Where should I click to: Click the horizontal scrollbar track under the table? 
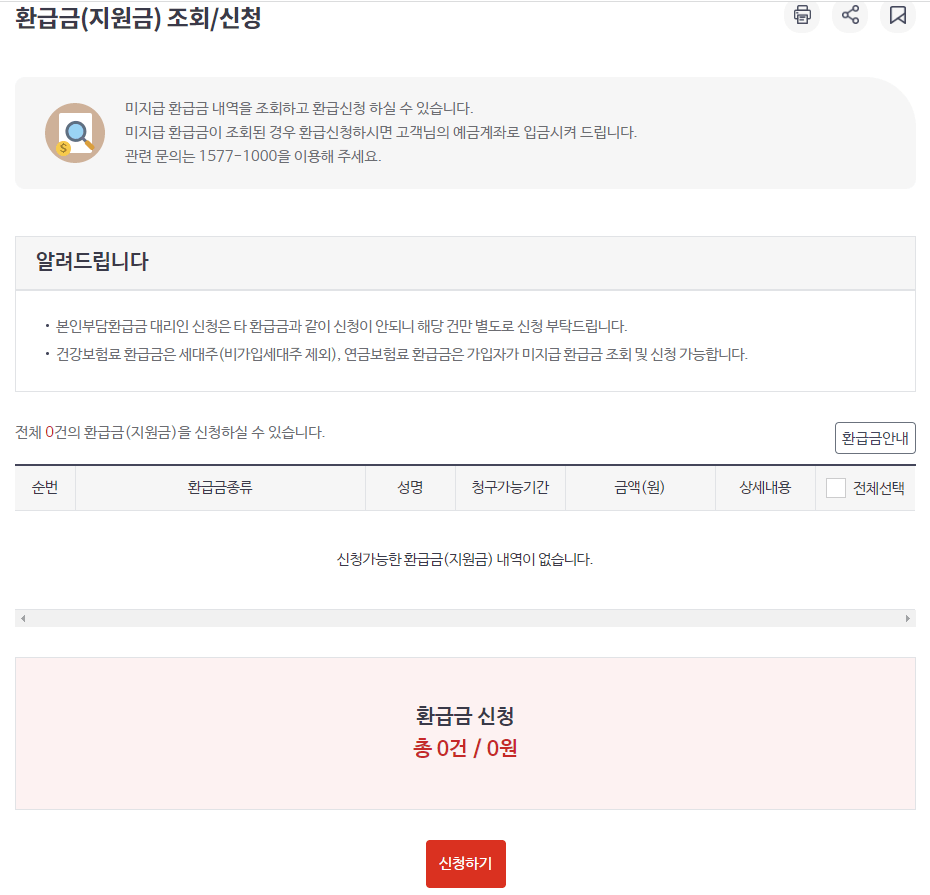(x=464, y=619)
